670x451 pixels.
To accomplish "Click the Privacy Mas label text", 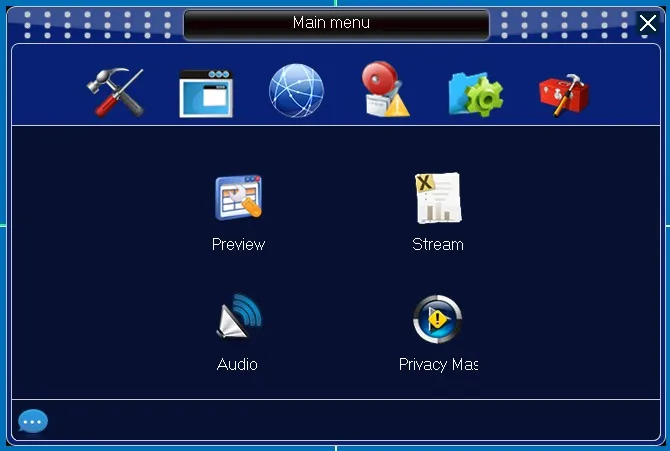I will click(438, 365).
